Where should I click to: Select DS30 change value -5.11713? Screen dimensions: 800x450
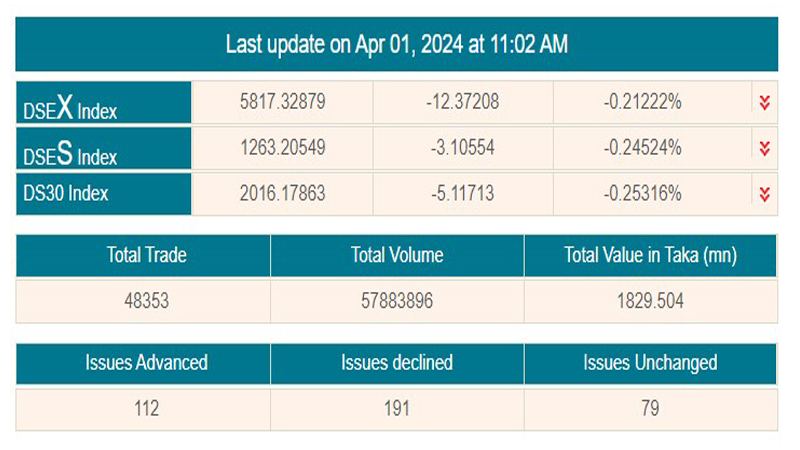tap(461, 194)
